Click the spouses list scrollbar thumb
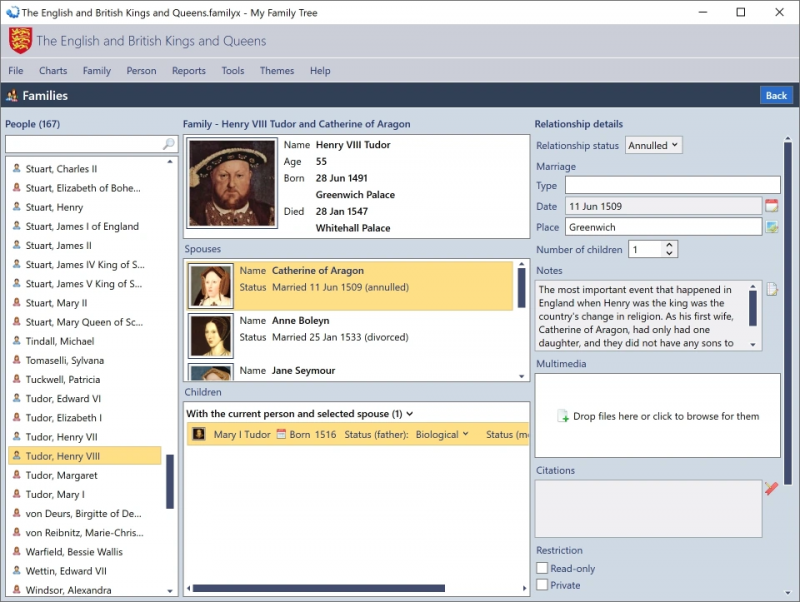 point(521,287)
